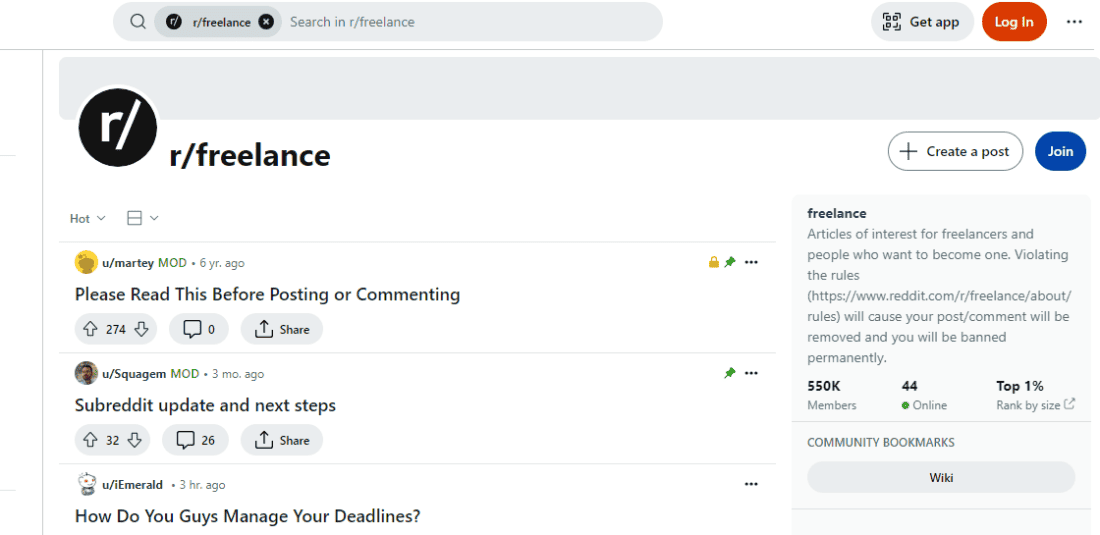Downvote the Subreddit update post
The height and width of the screenshot is (535, 1100).
tap(135, 440)
